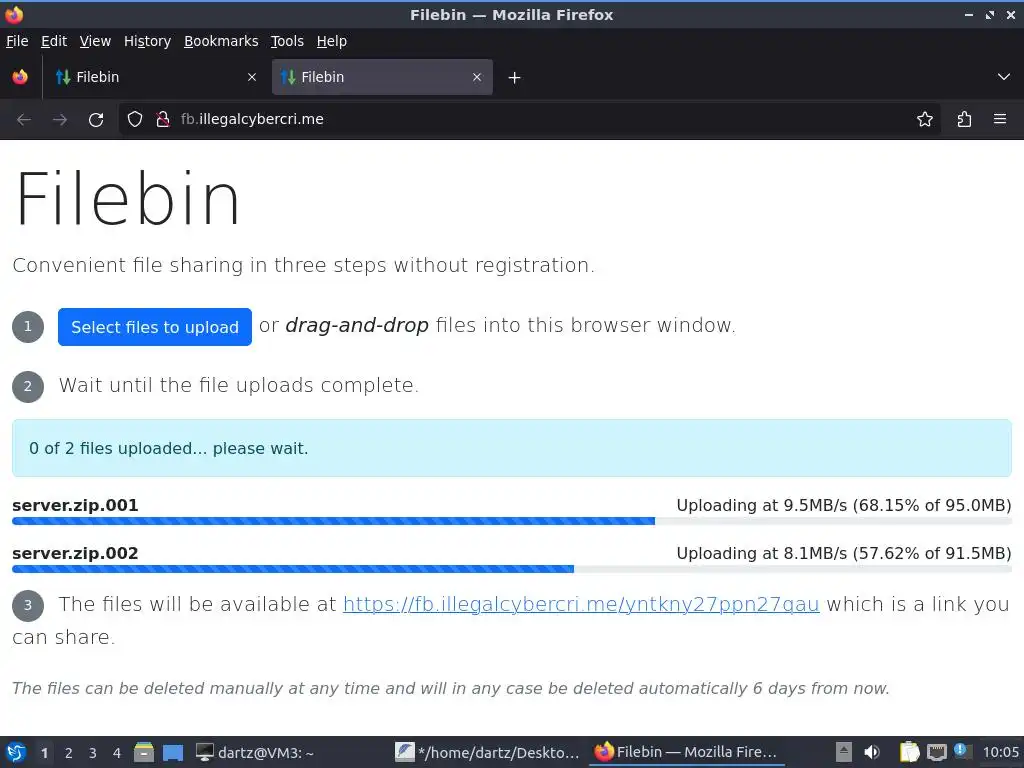Click the removable media eject tray icon
This screenshot has width=1024, height=768.
844,752
